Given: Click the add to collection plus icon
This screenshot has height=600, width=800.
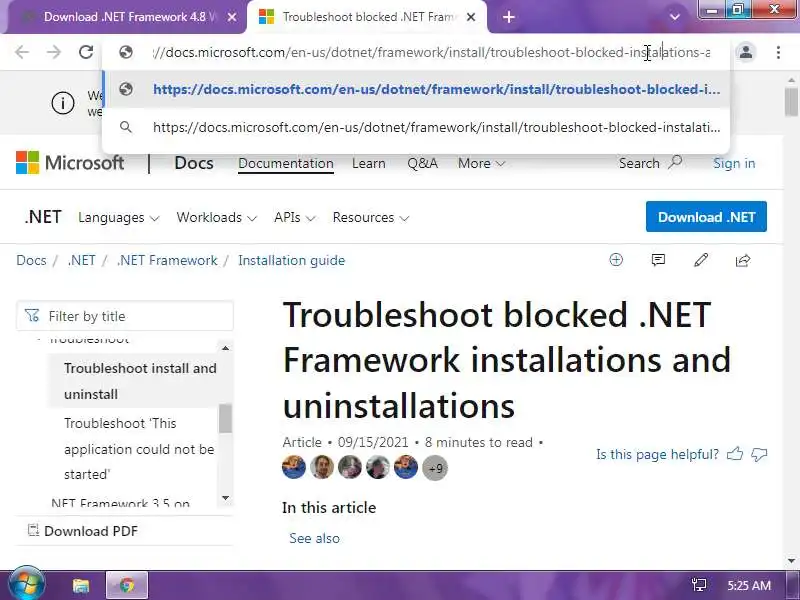Looking at the screenshot, I should coord(616,260).
